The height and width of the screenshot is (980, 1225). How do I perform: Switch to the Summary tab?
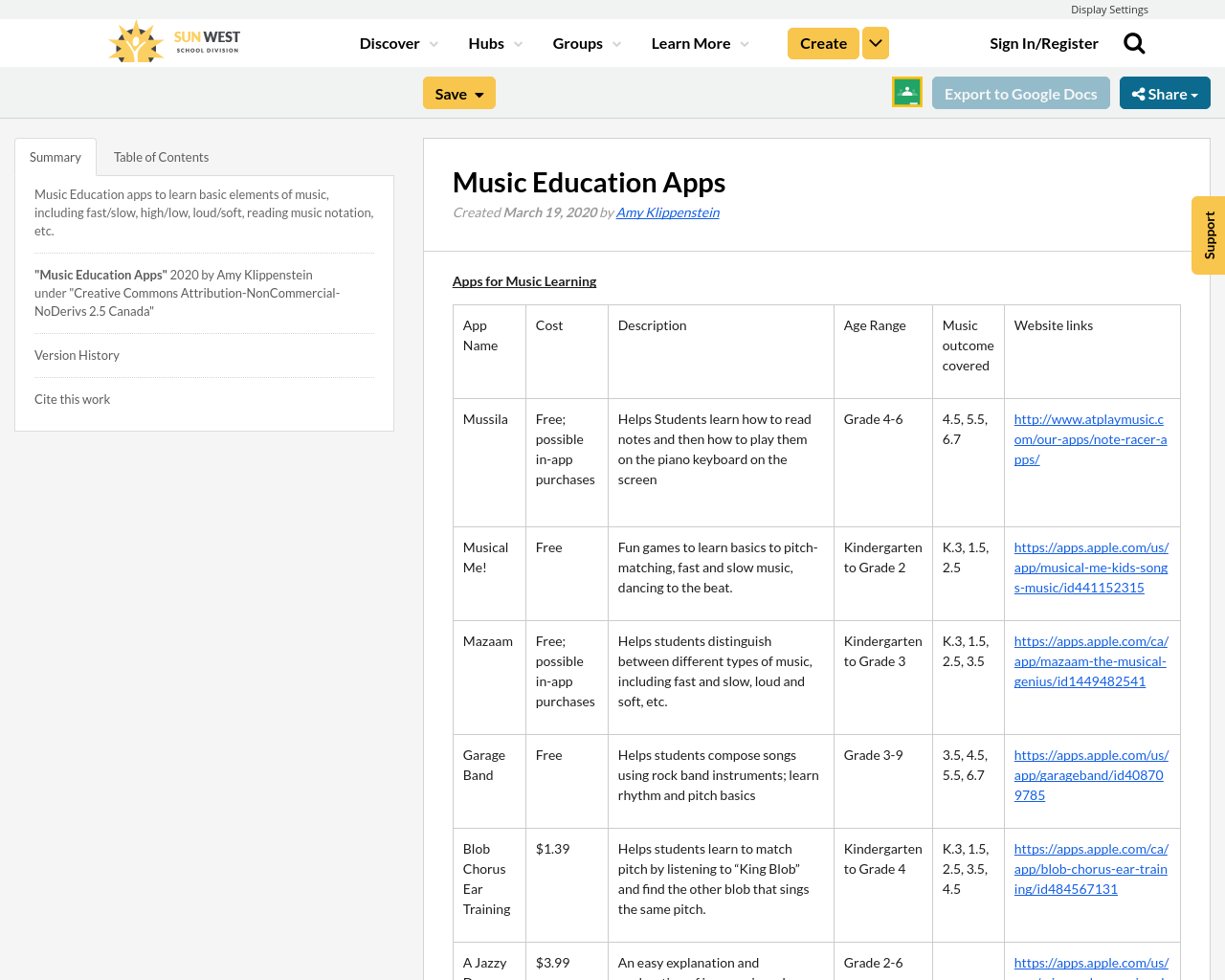[x=56, y=157]
